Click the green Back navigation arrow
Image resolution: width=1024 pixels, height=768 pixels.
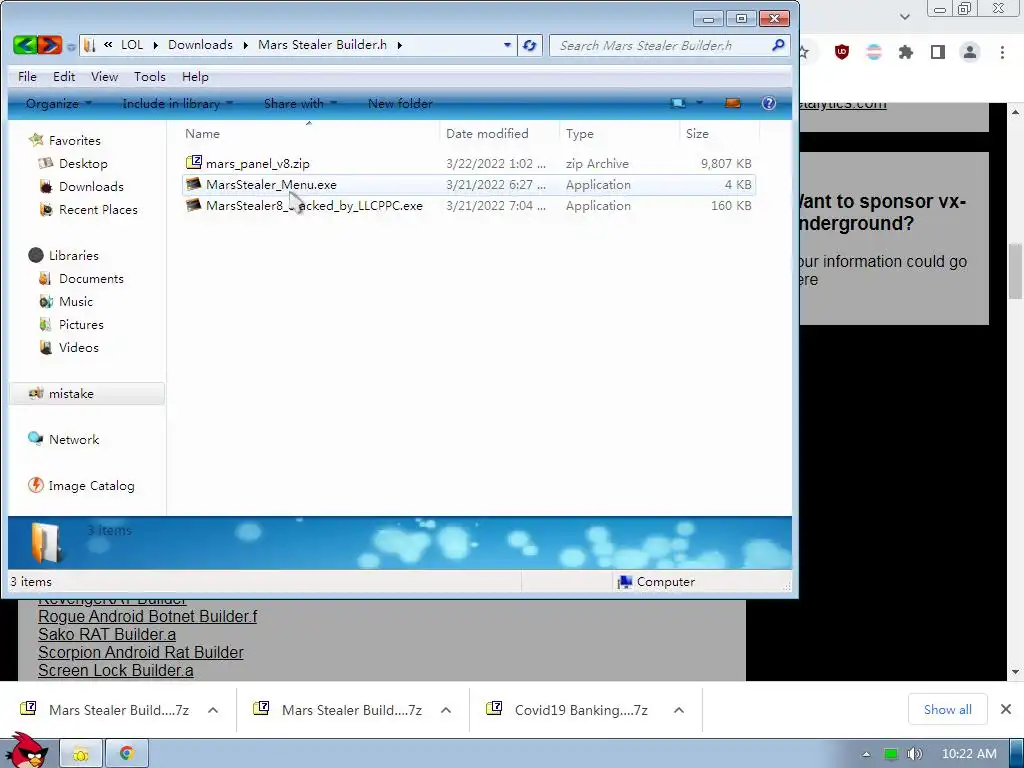[25, 45]
